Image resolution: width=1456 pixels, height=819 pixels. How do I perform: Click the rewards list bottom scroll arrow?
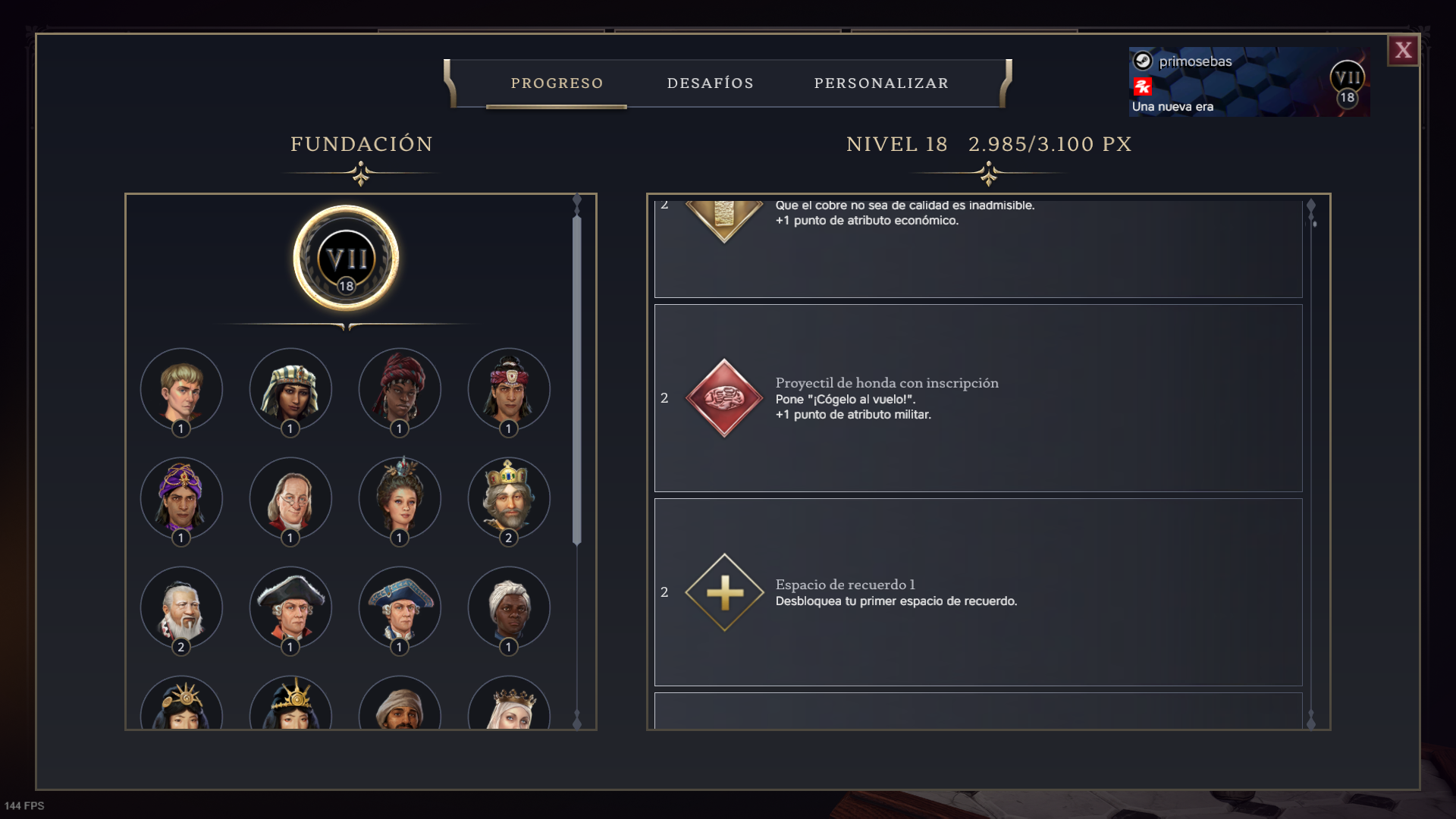(x=1311, y=720)
